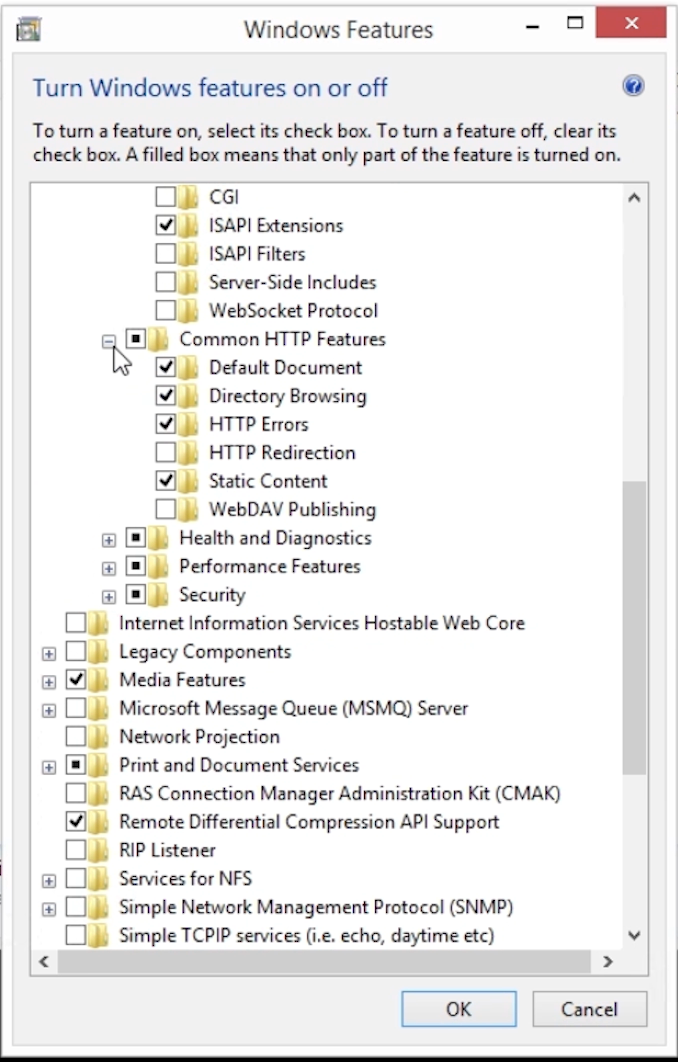
Task: Expand the Legacy Components node
Action: pos(49,654)
